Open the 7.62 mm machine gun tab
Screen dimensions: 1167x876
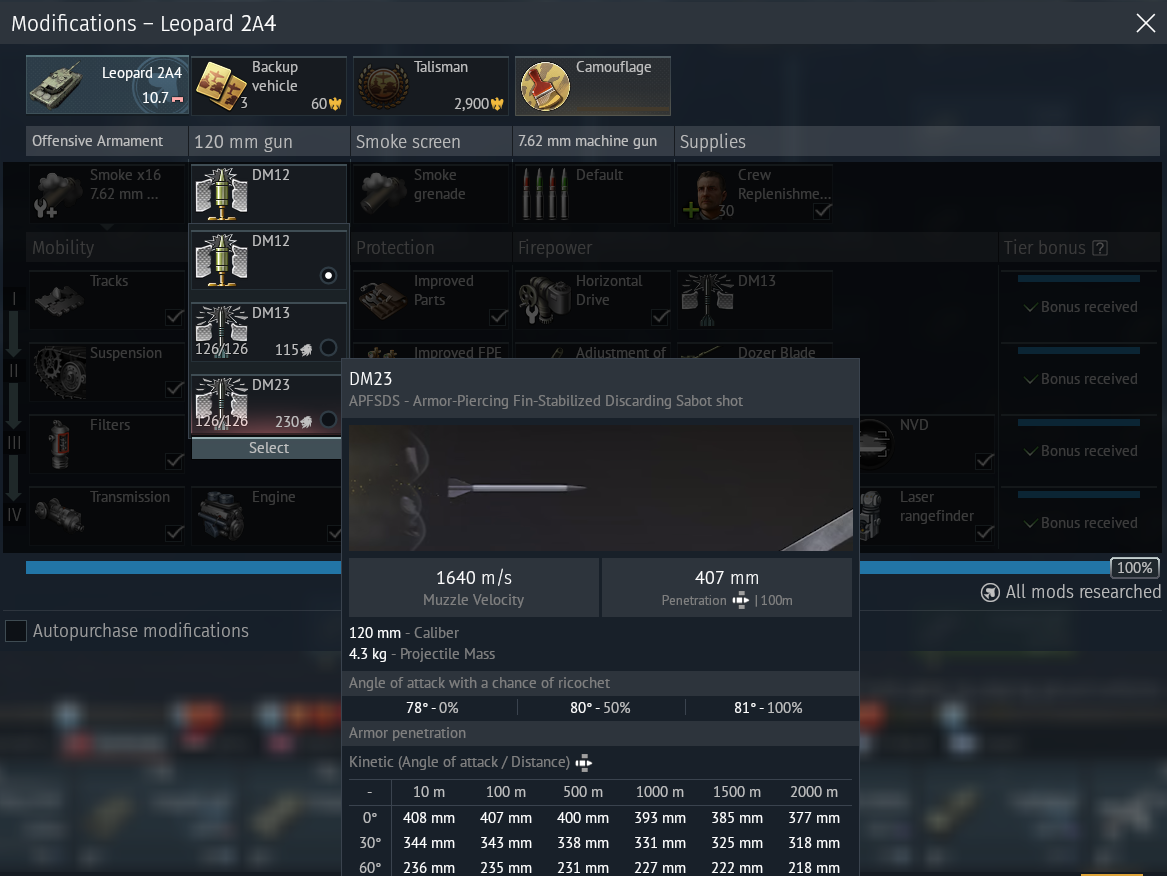pos(593,141)
